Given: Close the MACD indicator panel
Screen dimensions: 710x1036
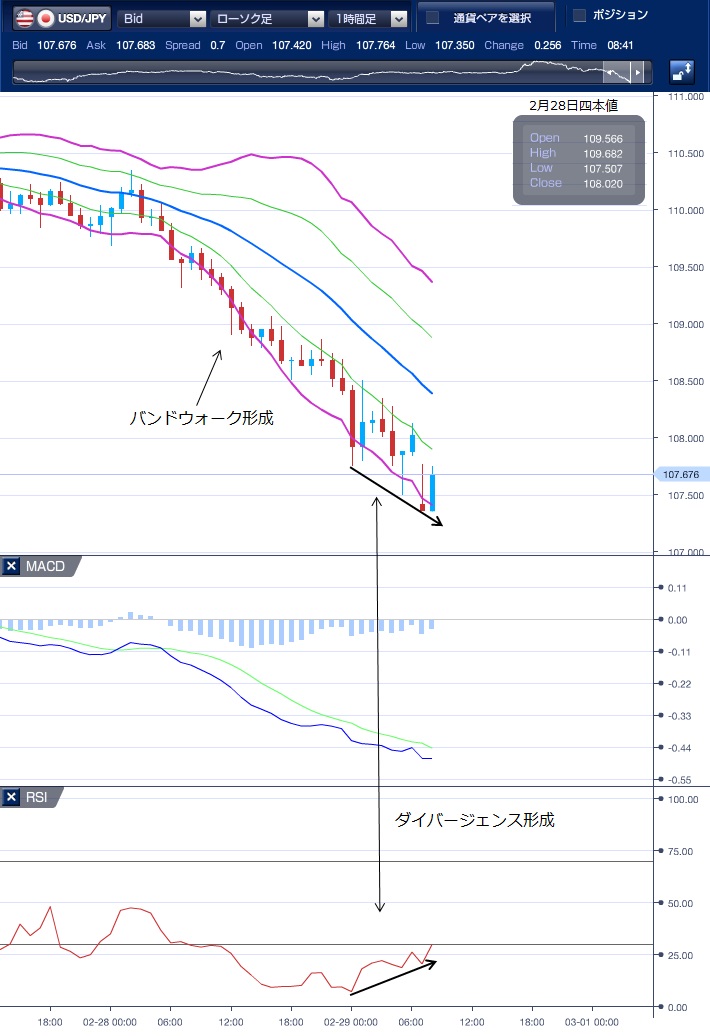Looking at the screenshot, I should click(x=12, y=567).
